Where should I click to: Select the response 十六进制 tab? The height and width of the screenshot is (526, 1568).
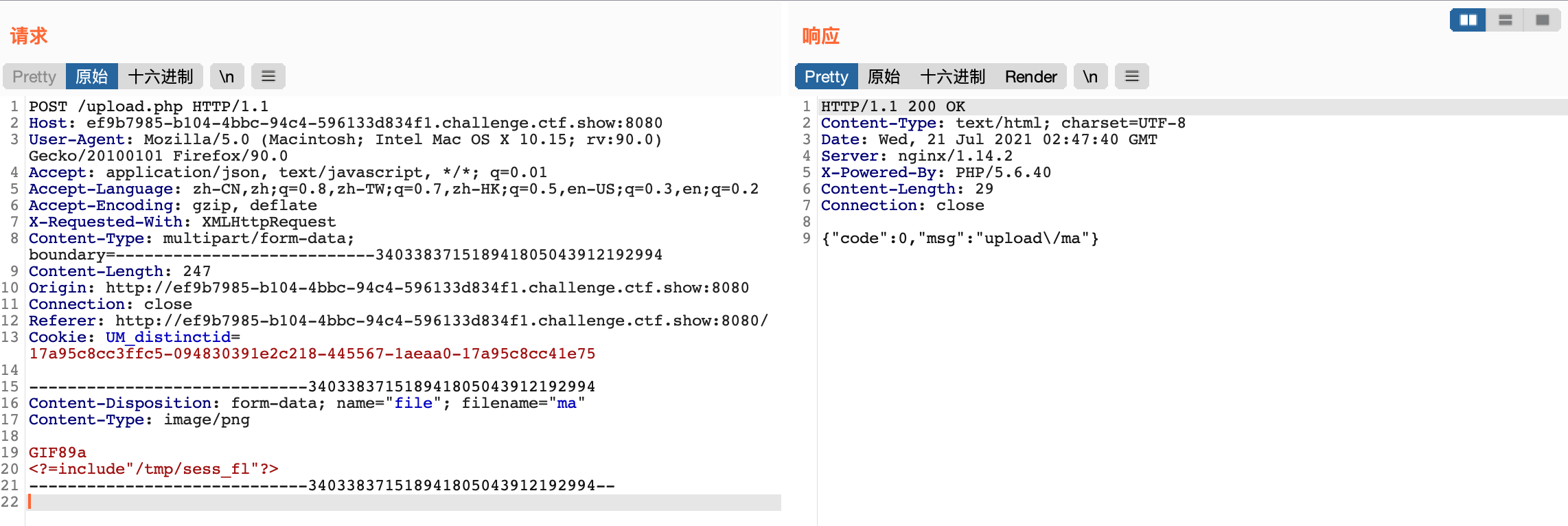coord(953,76)
